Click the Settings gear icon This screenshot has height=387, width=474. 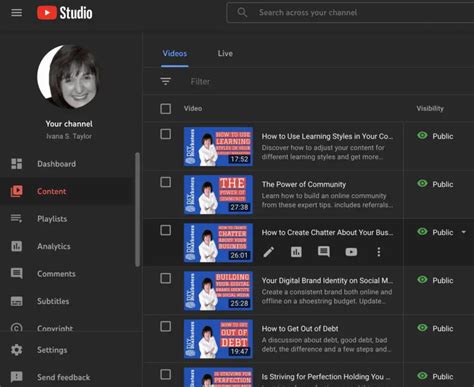[x=17, y=350]
